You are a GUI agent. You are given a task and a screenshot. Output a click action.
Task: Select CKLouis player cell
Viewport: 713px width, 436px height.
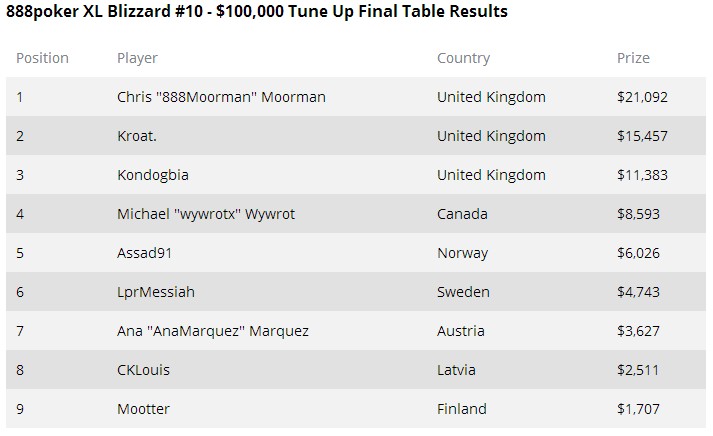click(143, 370)
